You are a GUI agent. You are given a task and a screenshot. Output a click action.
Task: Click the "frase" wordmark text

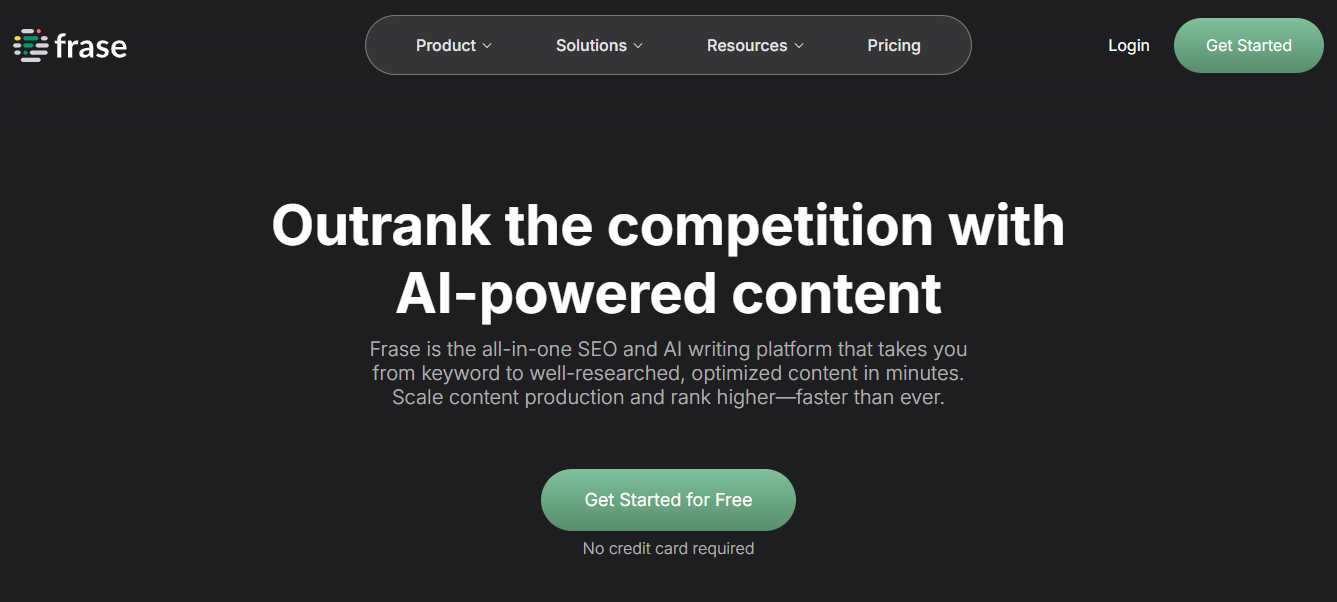pos(91,46)
